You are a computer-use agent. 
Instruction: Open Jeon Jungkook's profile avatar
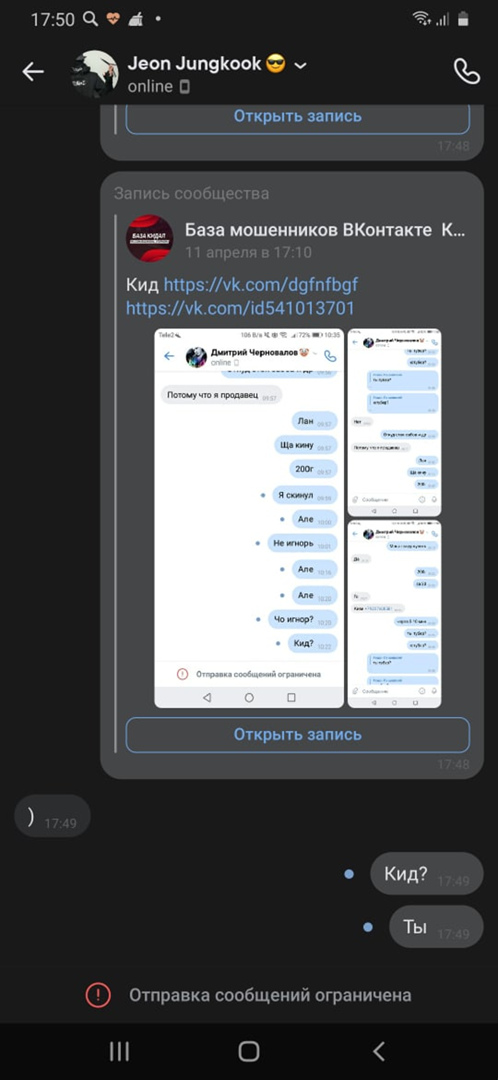(x=95, y=74)
